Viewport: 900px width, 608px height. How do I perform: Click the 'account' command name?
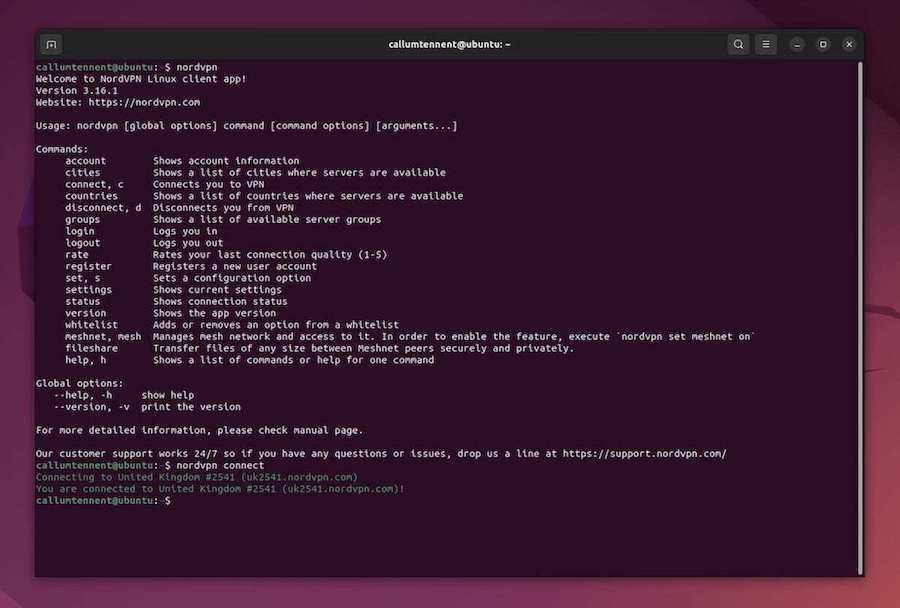pos(86,161)
